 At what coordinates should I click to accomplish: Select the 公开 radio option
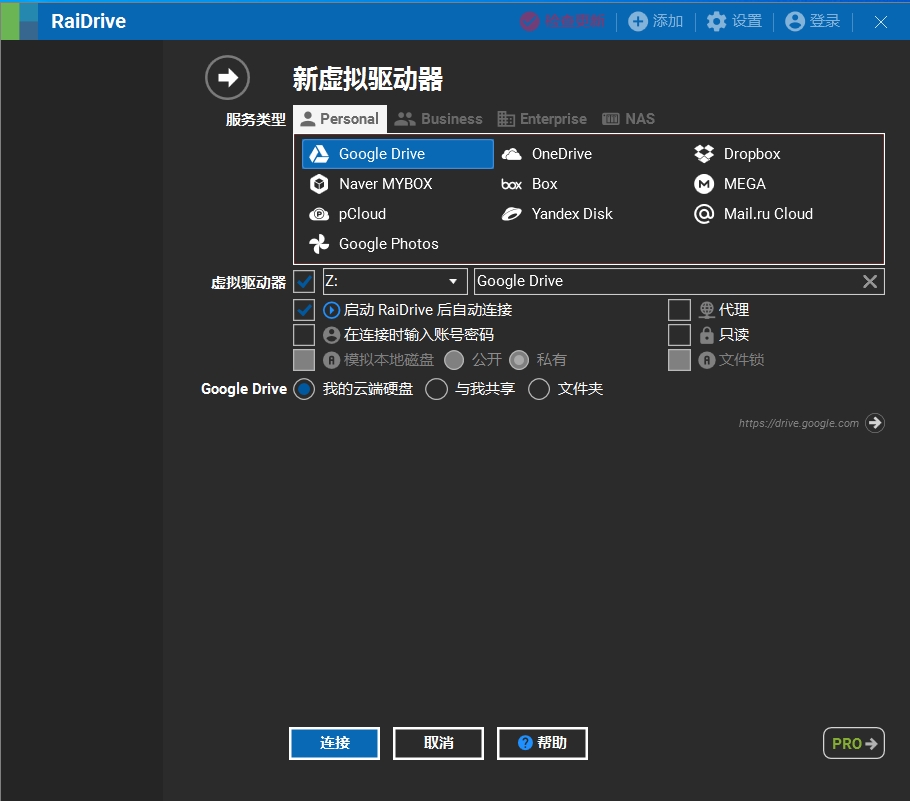(x=454, y=360)
